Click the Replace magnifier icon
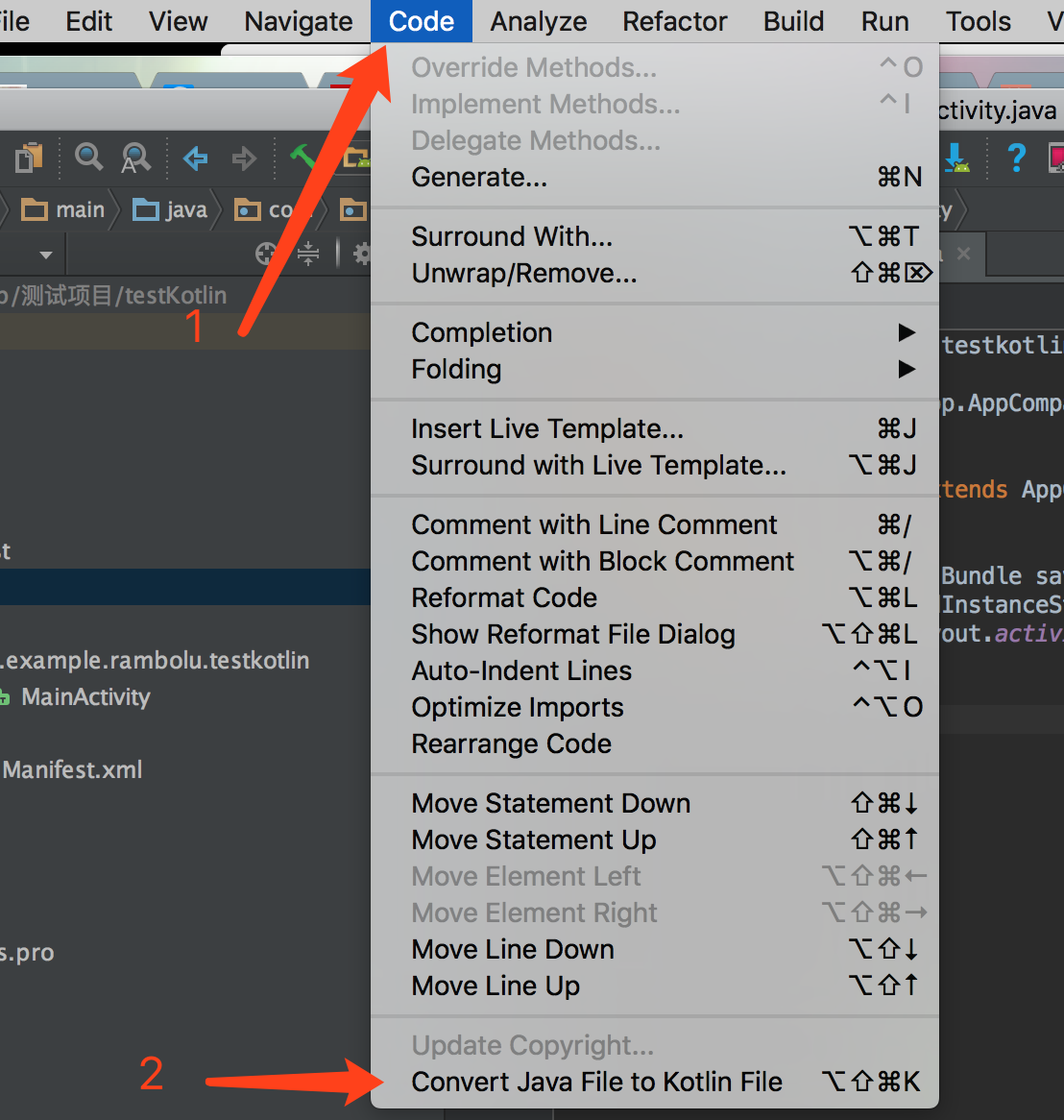 [135, 158]
